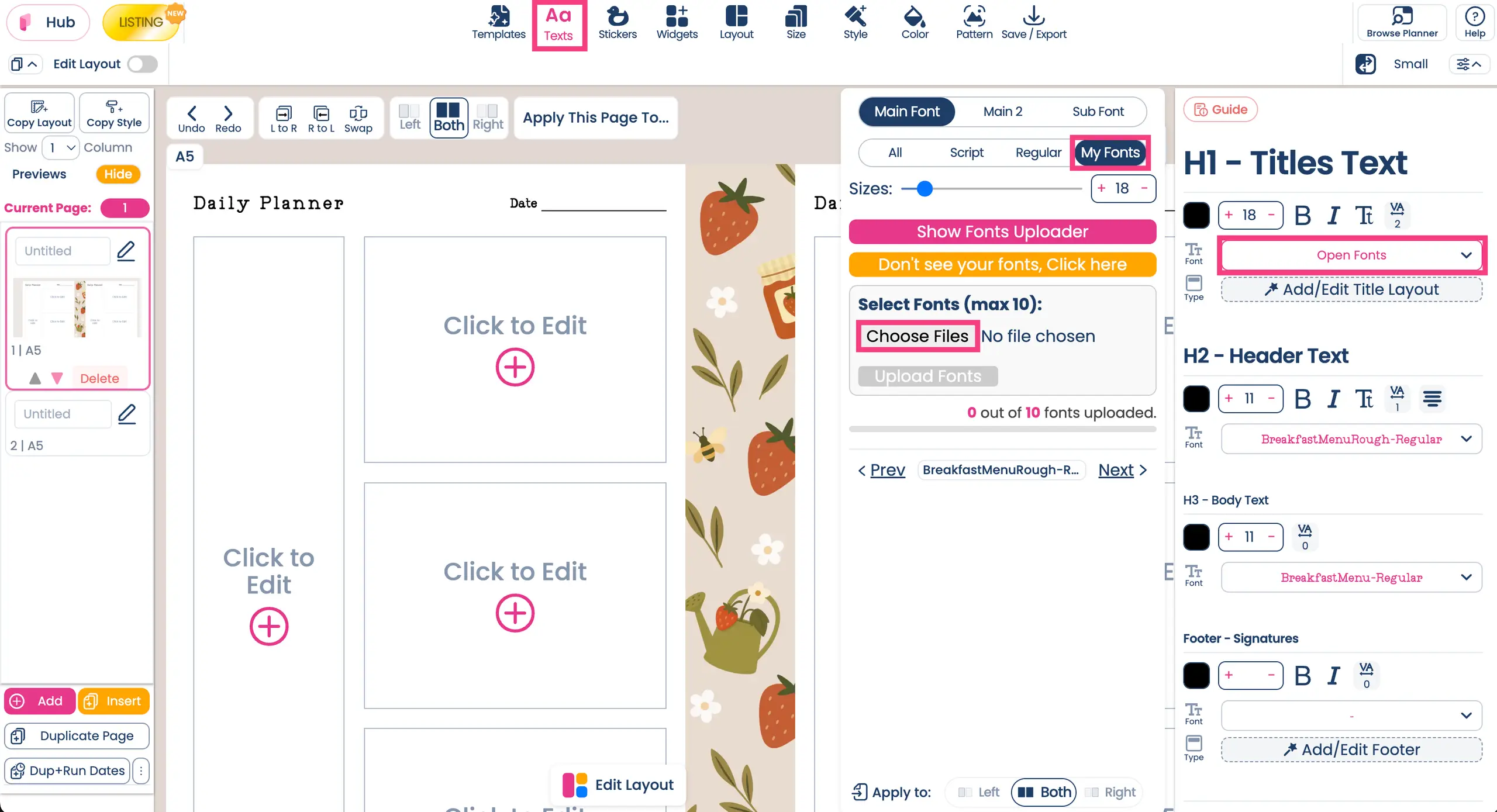The height and width of the screenshot is (812, 1497).
Task: Edit first page name with pencil icon
Action: coord(126,251)
